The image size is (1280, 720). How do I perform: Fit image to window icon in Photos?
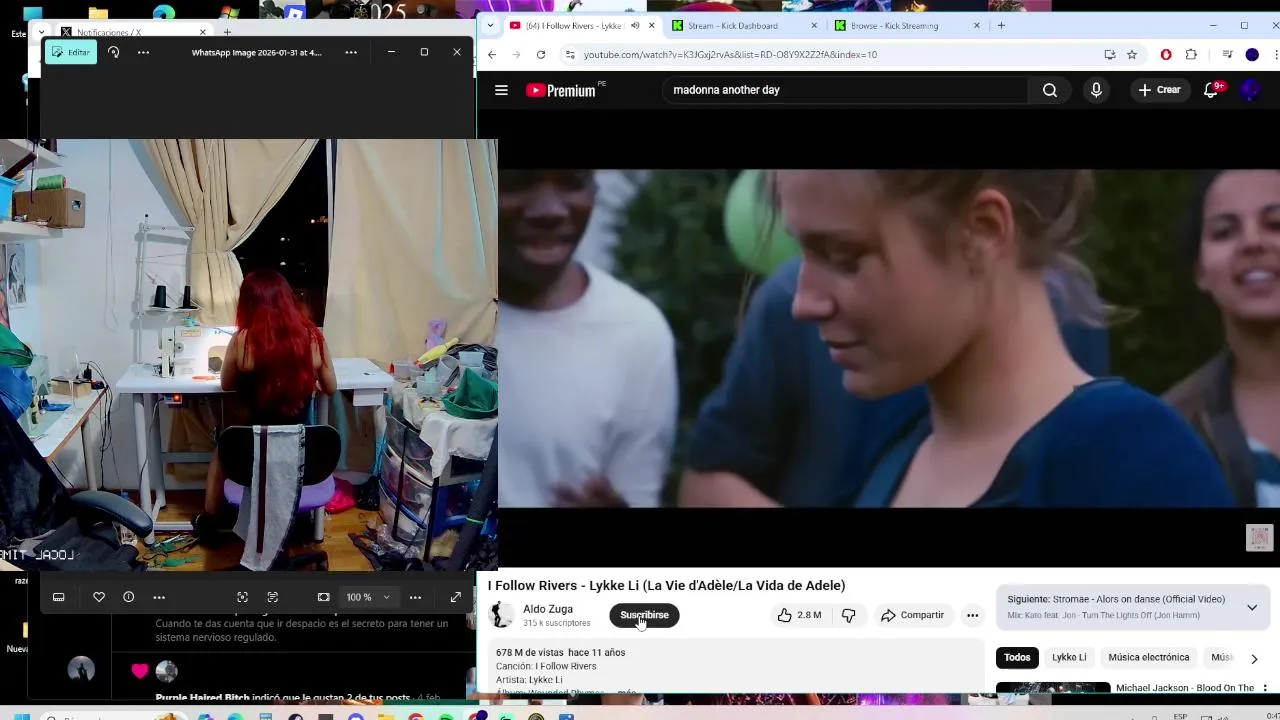tap(323, 597)
